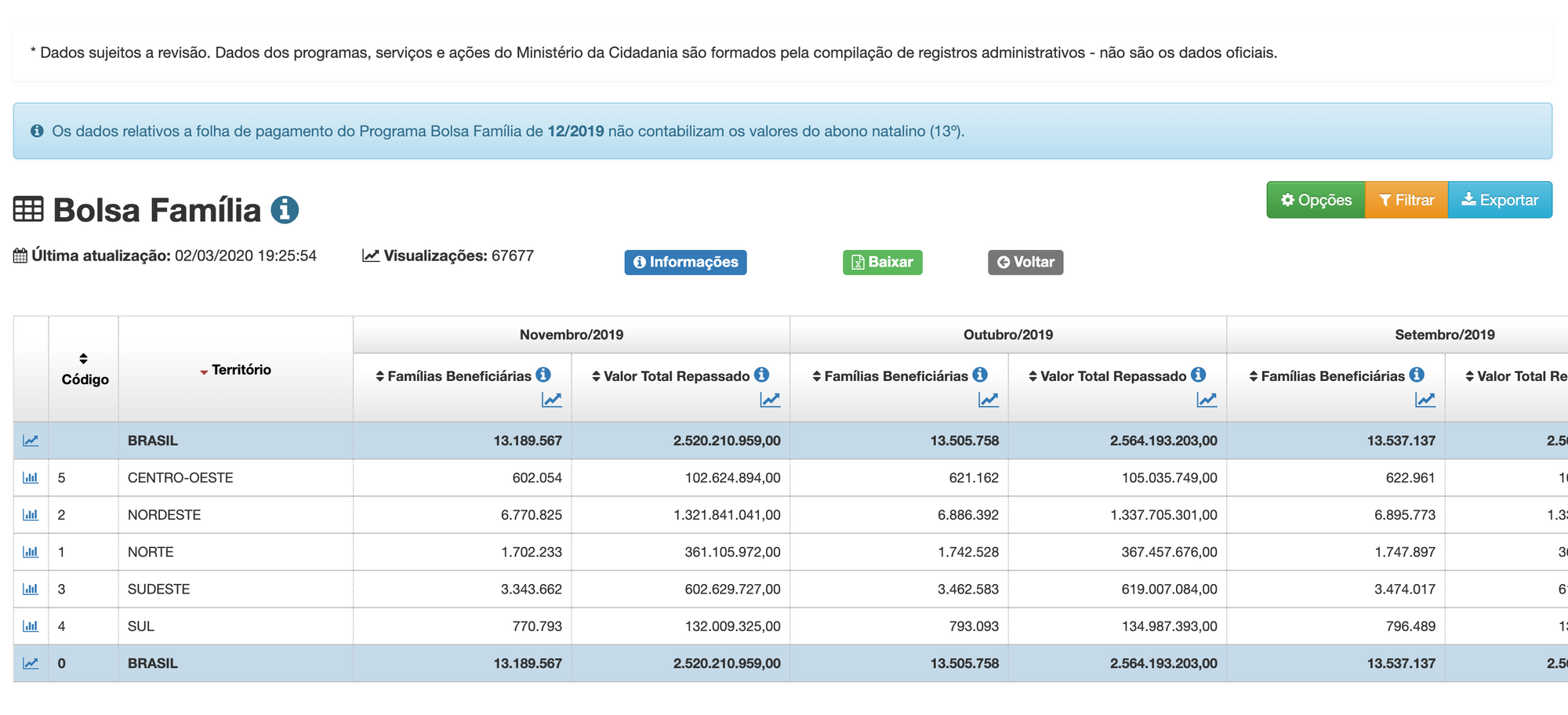Click info icon for Novembro Valor Total Repassado

[762, 375]
